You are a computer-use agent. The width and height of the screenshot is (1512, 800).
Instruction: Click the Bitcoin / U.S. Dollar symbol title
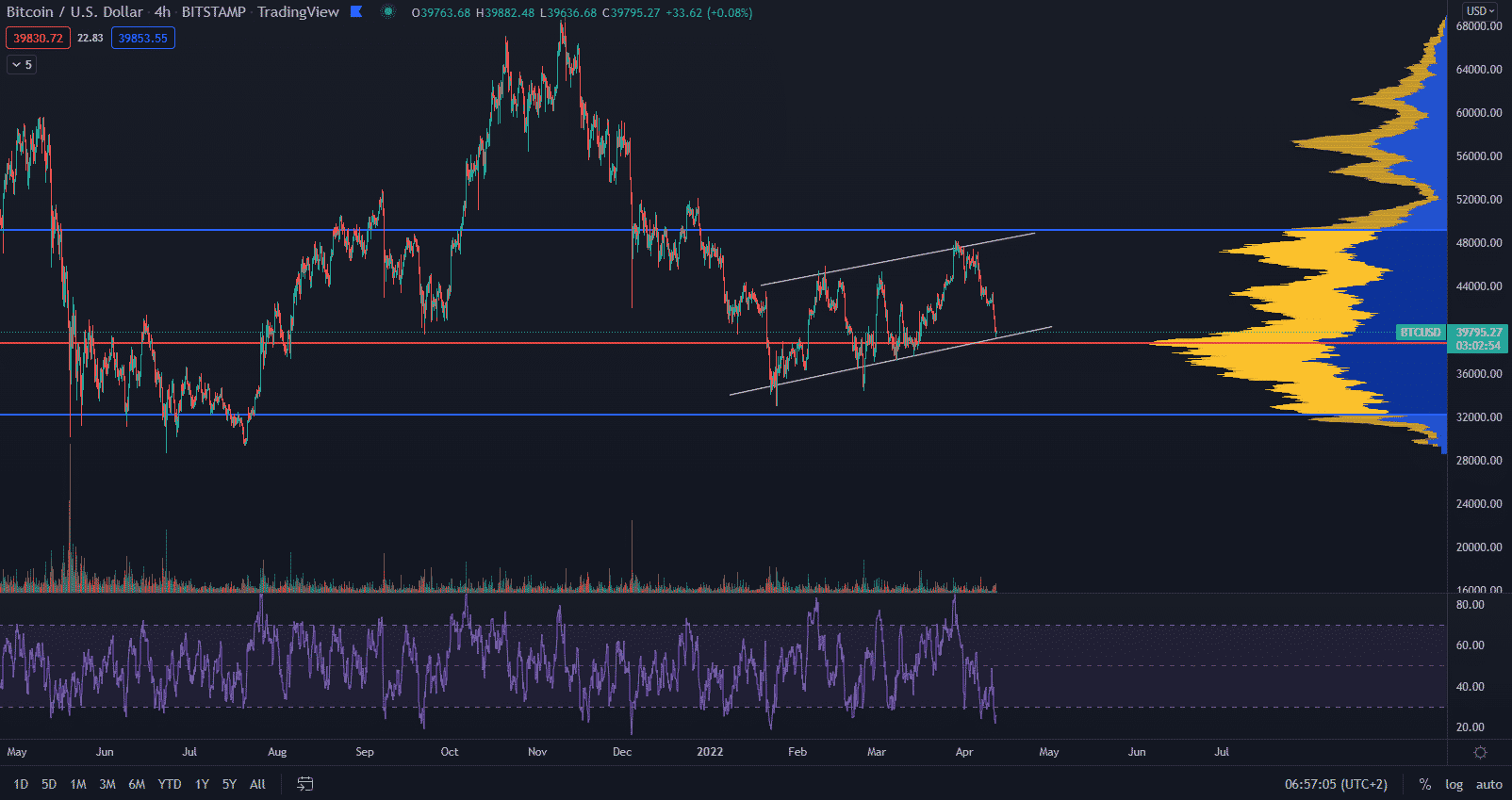pyautogui.click(x=74, y=12)
